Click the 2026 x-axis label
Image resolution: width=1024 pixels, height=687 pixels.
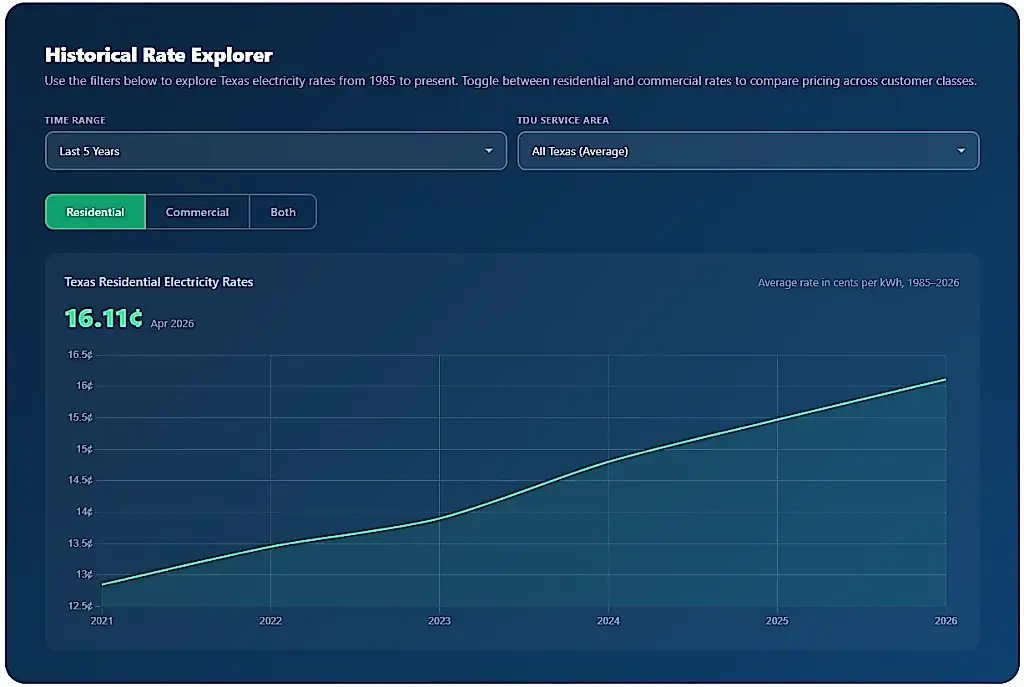pyautogui.click(x=946, y=620)
